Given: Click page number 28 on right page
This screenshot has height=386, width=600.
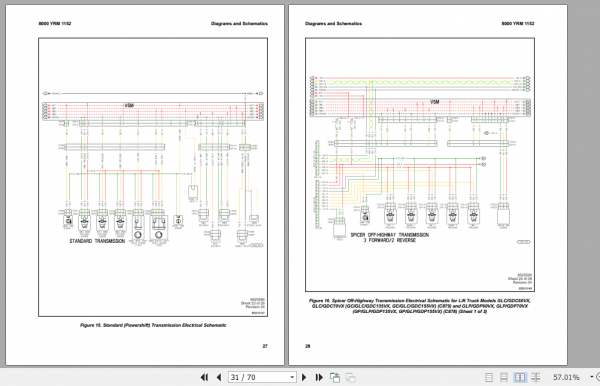Looking at the screenshot, I should 308,346.
